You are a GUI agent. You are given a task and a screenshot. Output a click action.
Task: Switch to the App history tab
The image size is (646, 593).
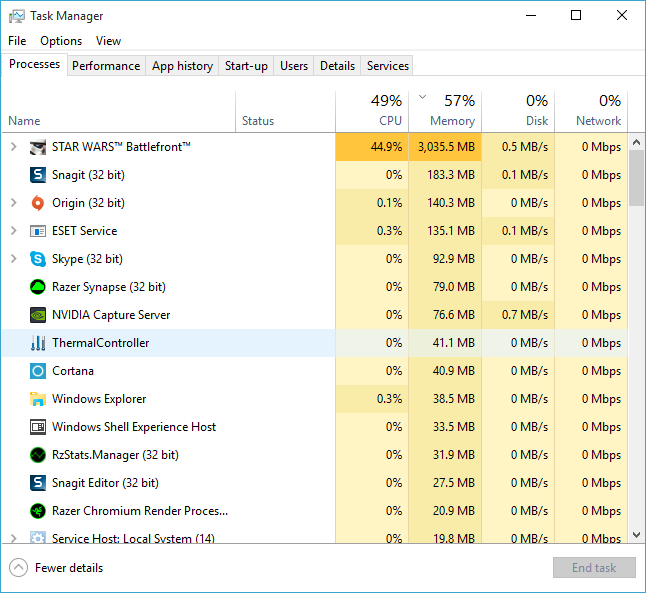click(x=182, y=66)
